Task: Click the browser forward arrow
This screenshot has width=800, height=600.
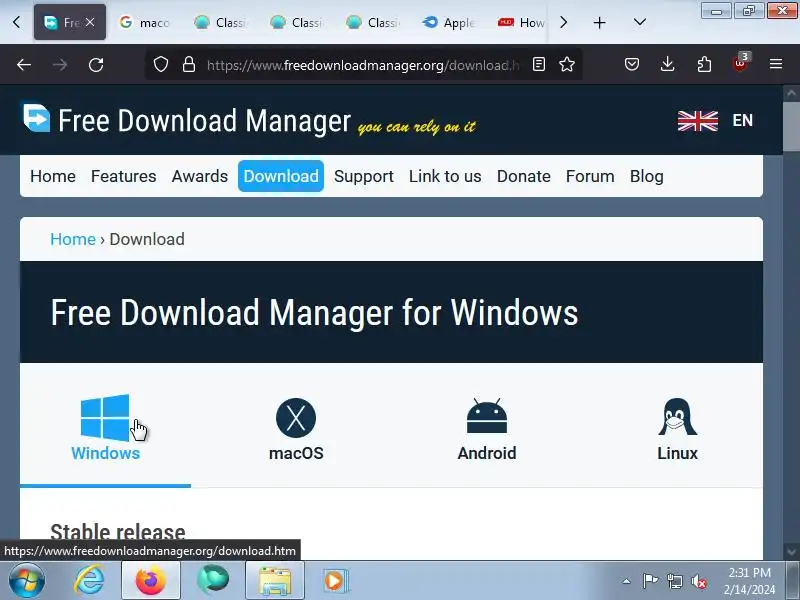Action: point(60,65)
